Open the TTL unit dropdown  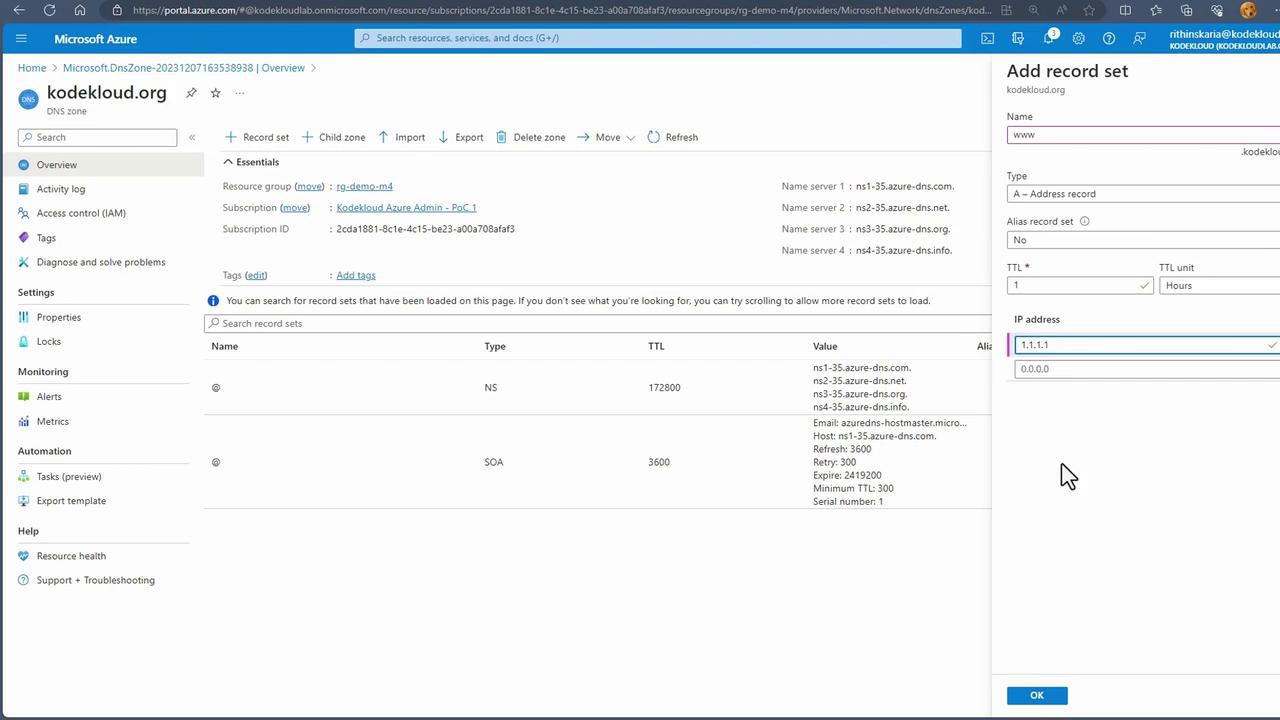point(1219,285)
